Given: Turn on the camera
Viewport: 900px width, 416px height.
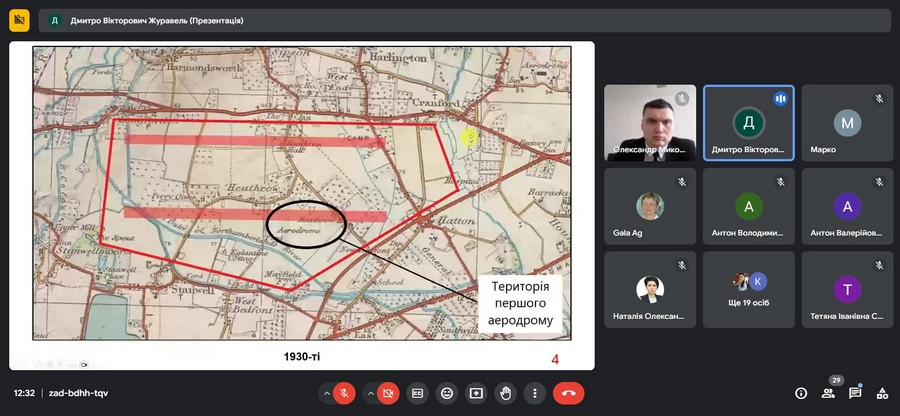Looking at the screenshot, I should point(388,393).
